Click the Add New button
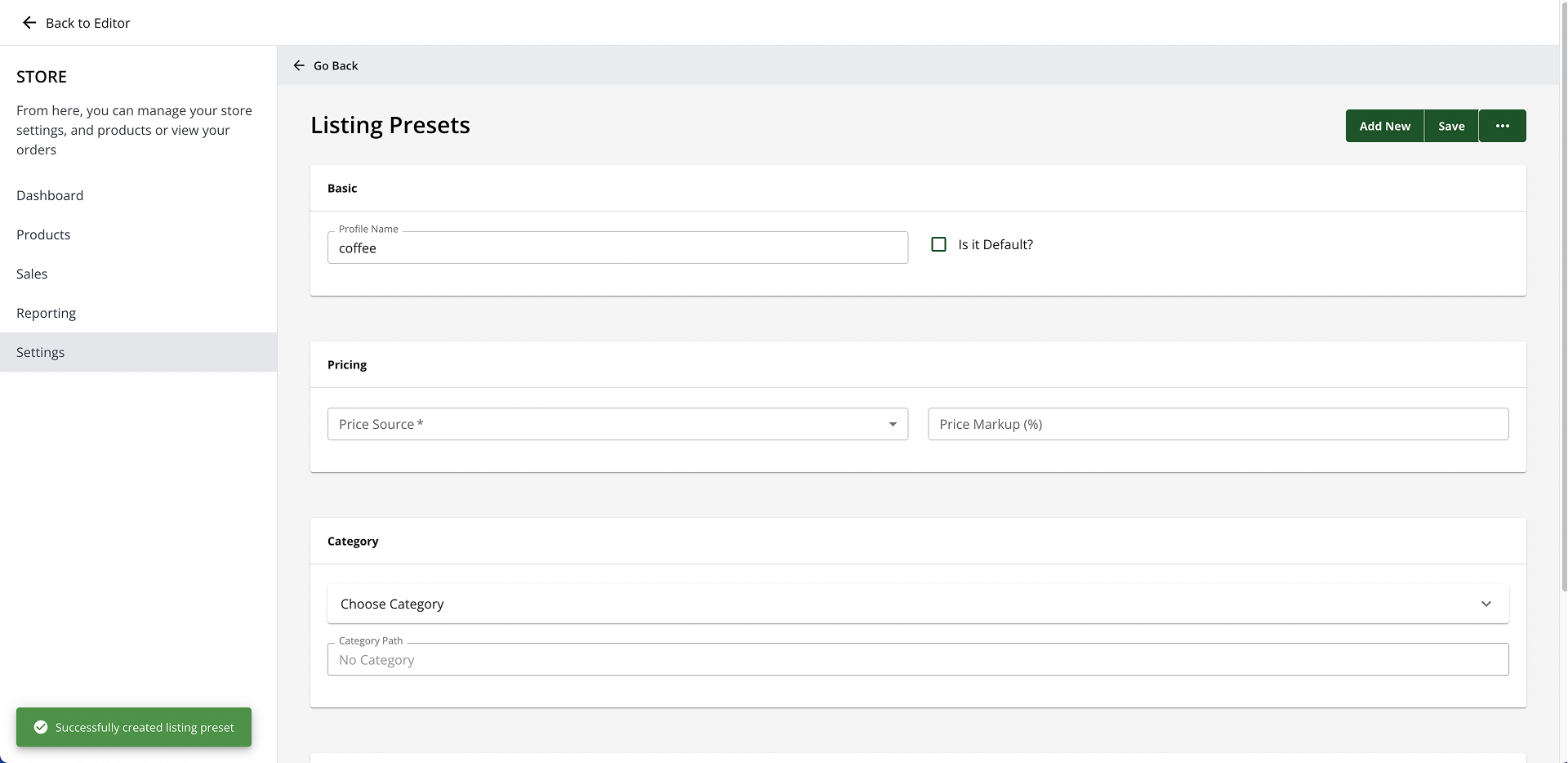1568x763 pixels. pyautogui.click(x=1384, y=126)
